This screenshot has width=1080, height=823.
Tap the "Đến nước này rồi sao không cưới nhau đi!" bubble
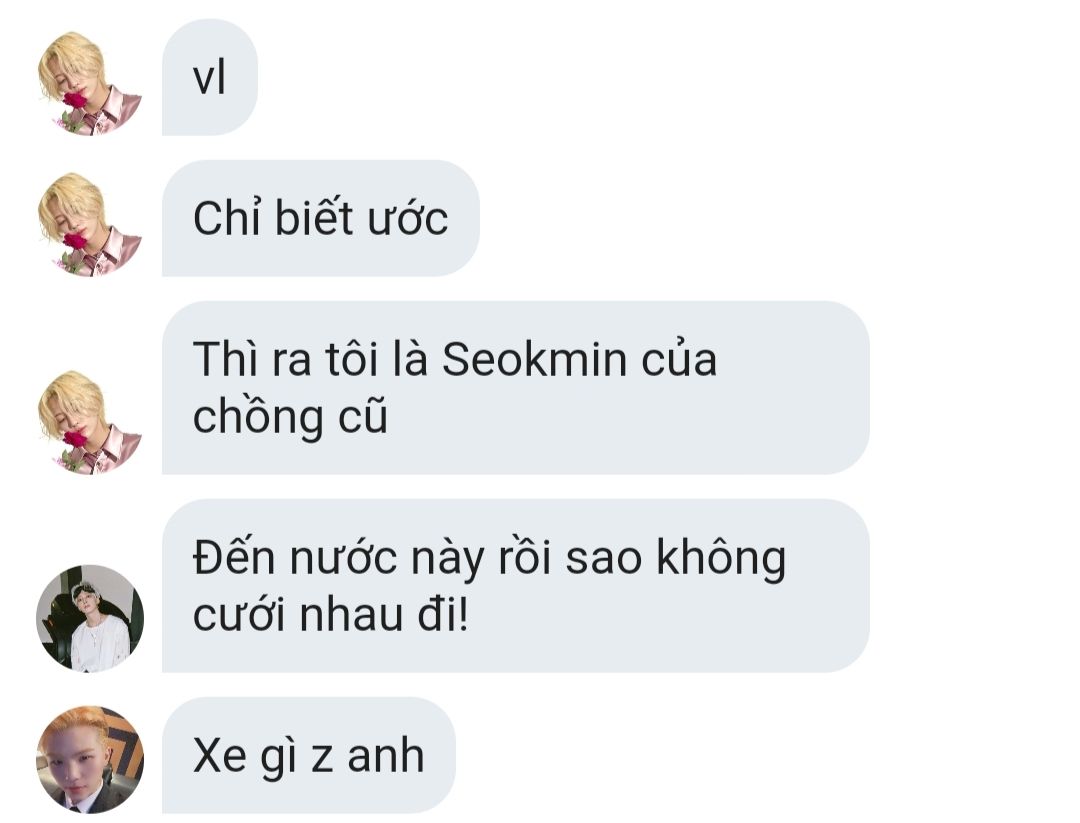click(516, 586)
